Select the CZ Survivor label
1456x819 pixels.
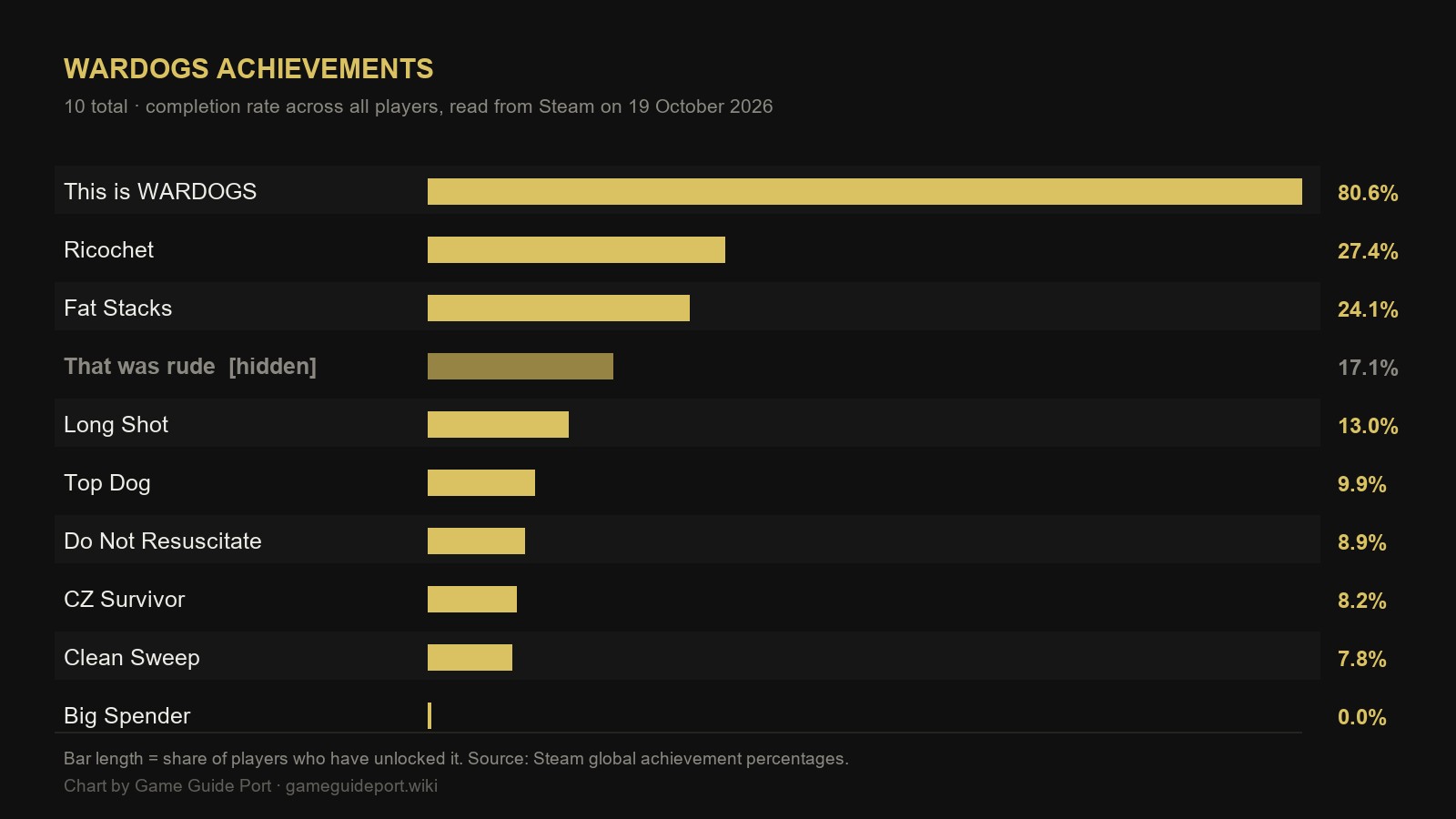tap(124, 600)
